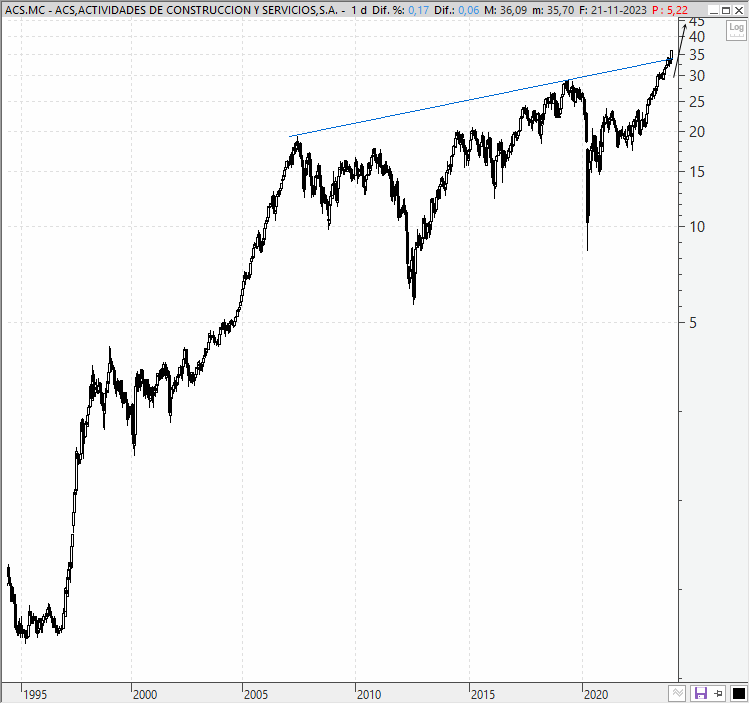Click the 2015 time axis label
The height and width of the screenshot is (704, 750).
[x=483, y=694]
